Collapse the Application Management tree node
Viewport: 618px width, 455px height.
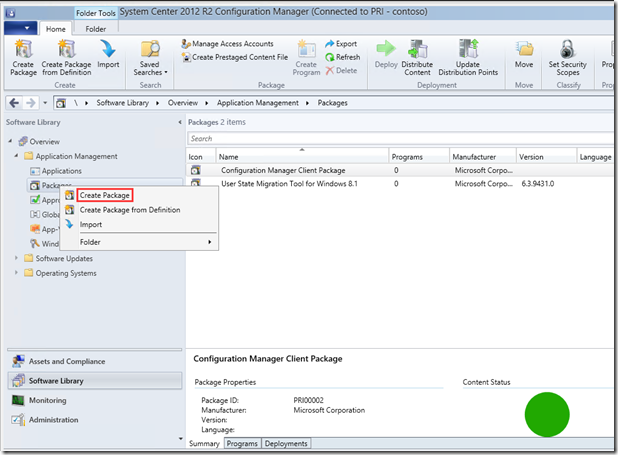pyautogui.click(x=16, y=156)
